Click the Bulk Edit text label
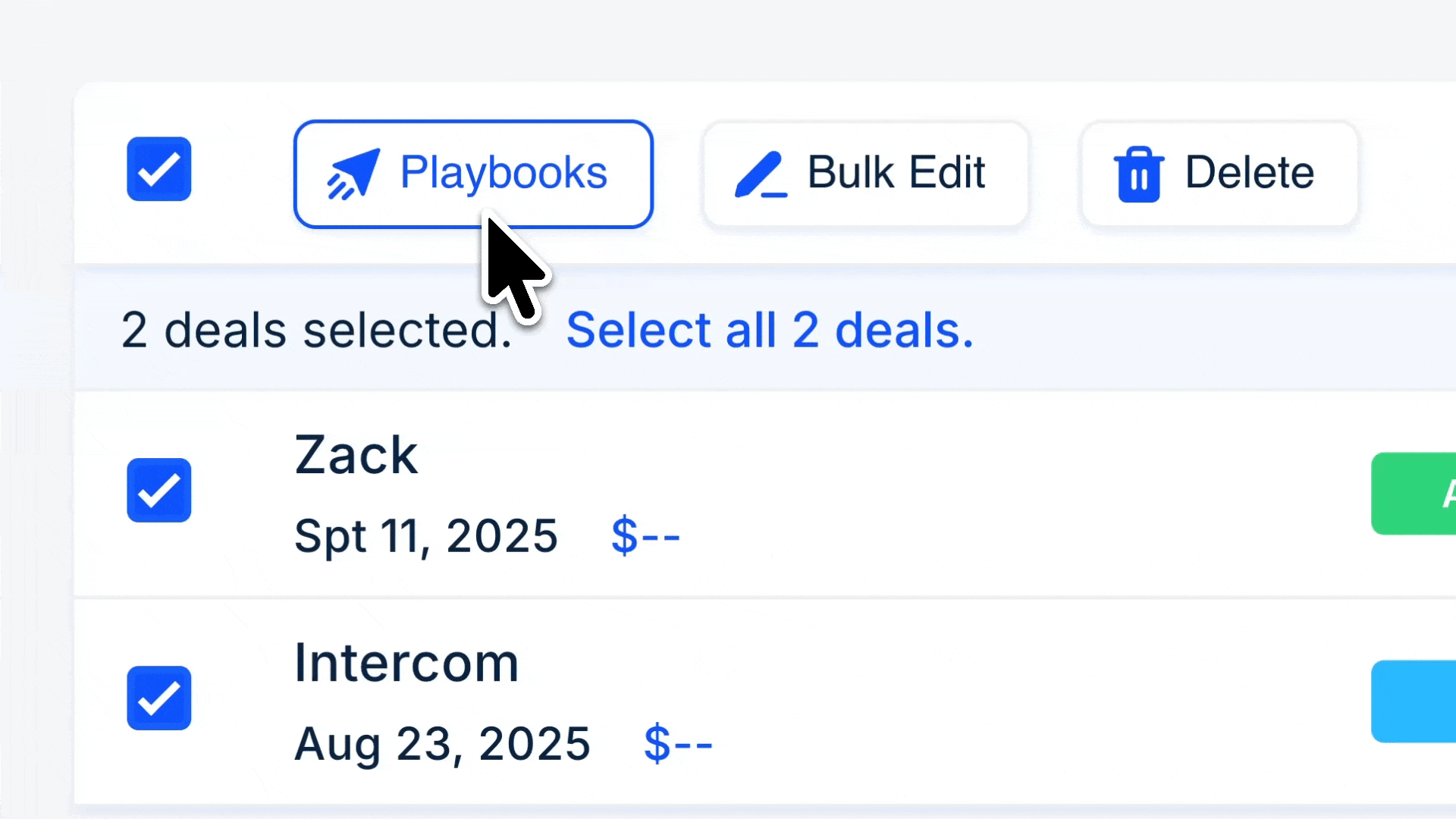 tap(896, 172)
